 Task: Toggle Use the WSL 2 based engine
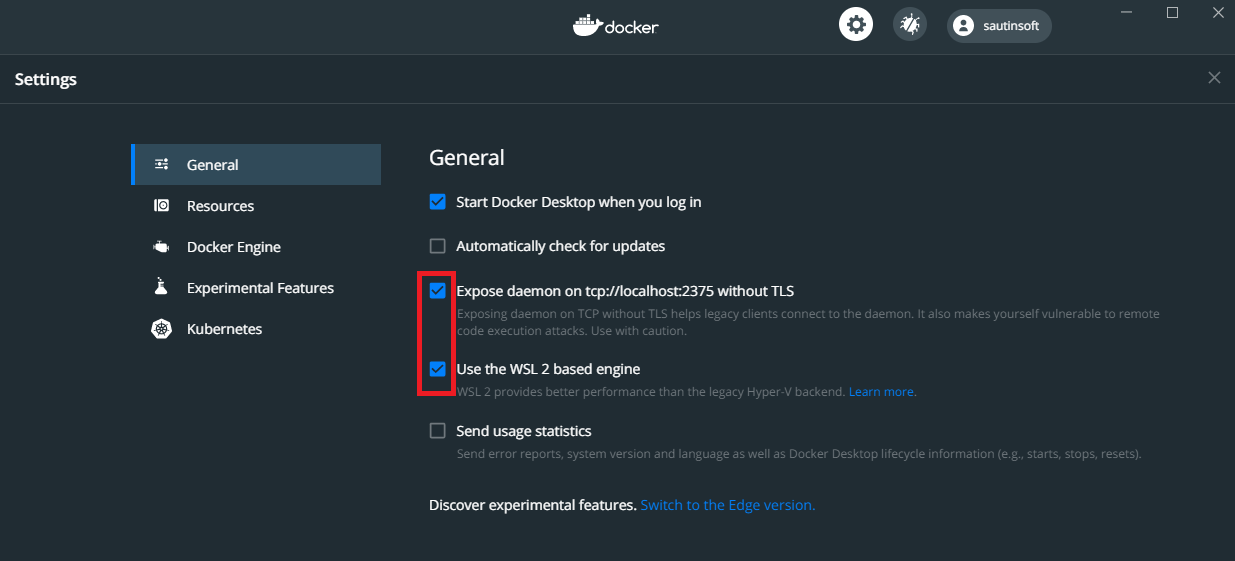437,369
